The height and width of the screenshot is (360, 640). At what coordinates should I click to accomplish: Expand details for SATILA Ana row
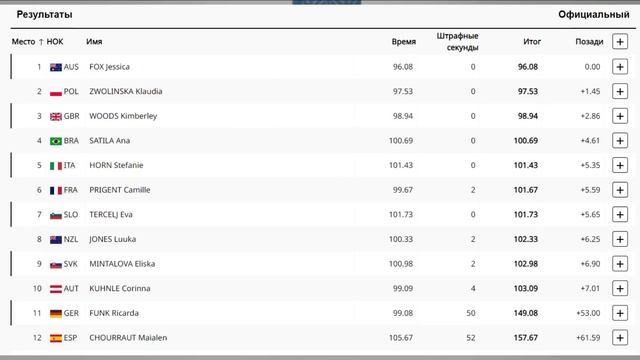pyautogui.click(x=620, y=141)
